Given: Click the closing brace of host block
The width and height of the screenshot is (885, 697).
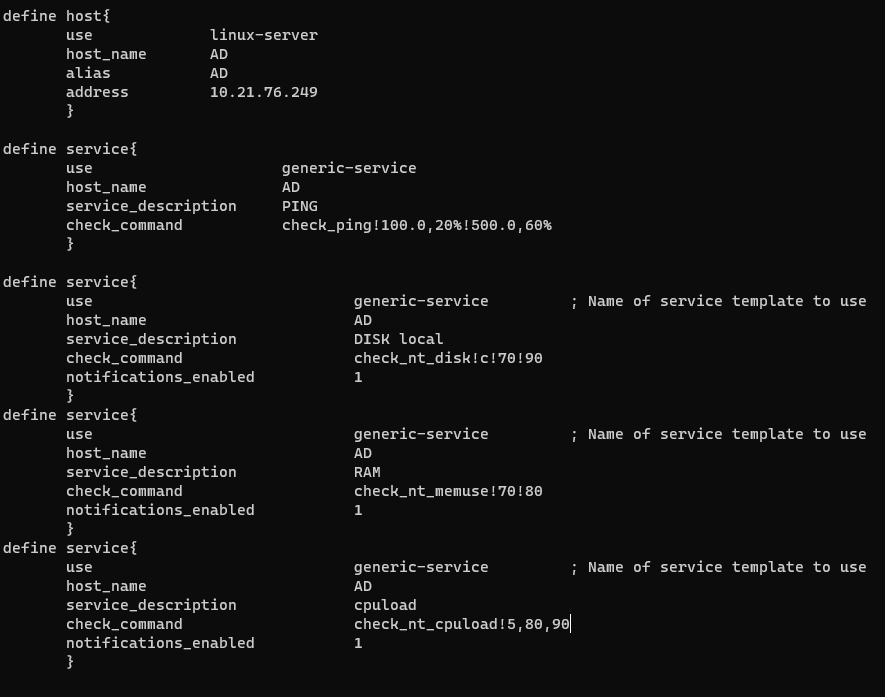Looking at the screenshot, I should (70, 111).
